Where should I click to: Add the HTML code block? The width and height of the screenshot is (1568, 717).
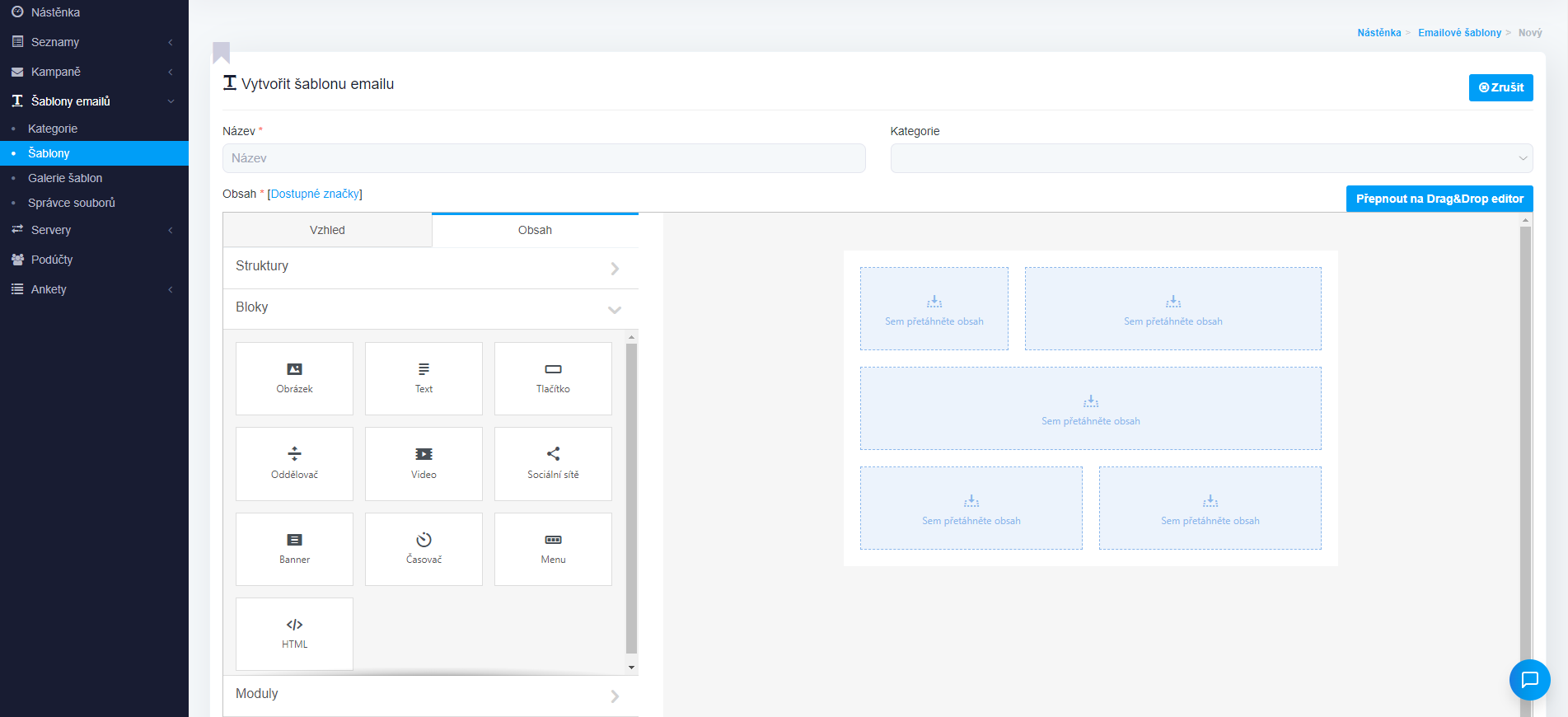coord(294,634)
